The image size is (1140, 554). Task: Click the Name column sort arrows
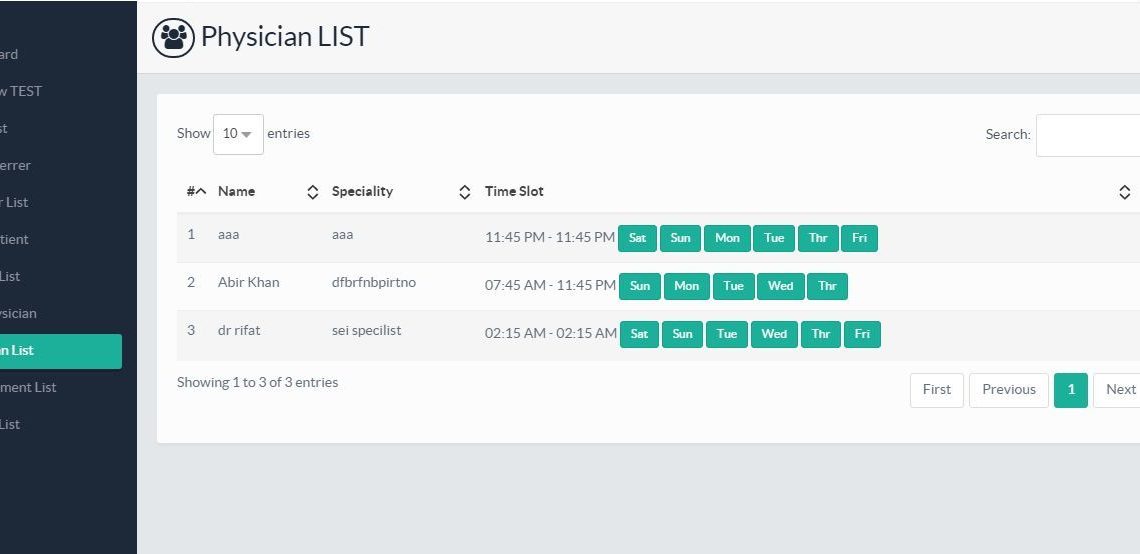313,192
